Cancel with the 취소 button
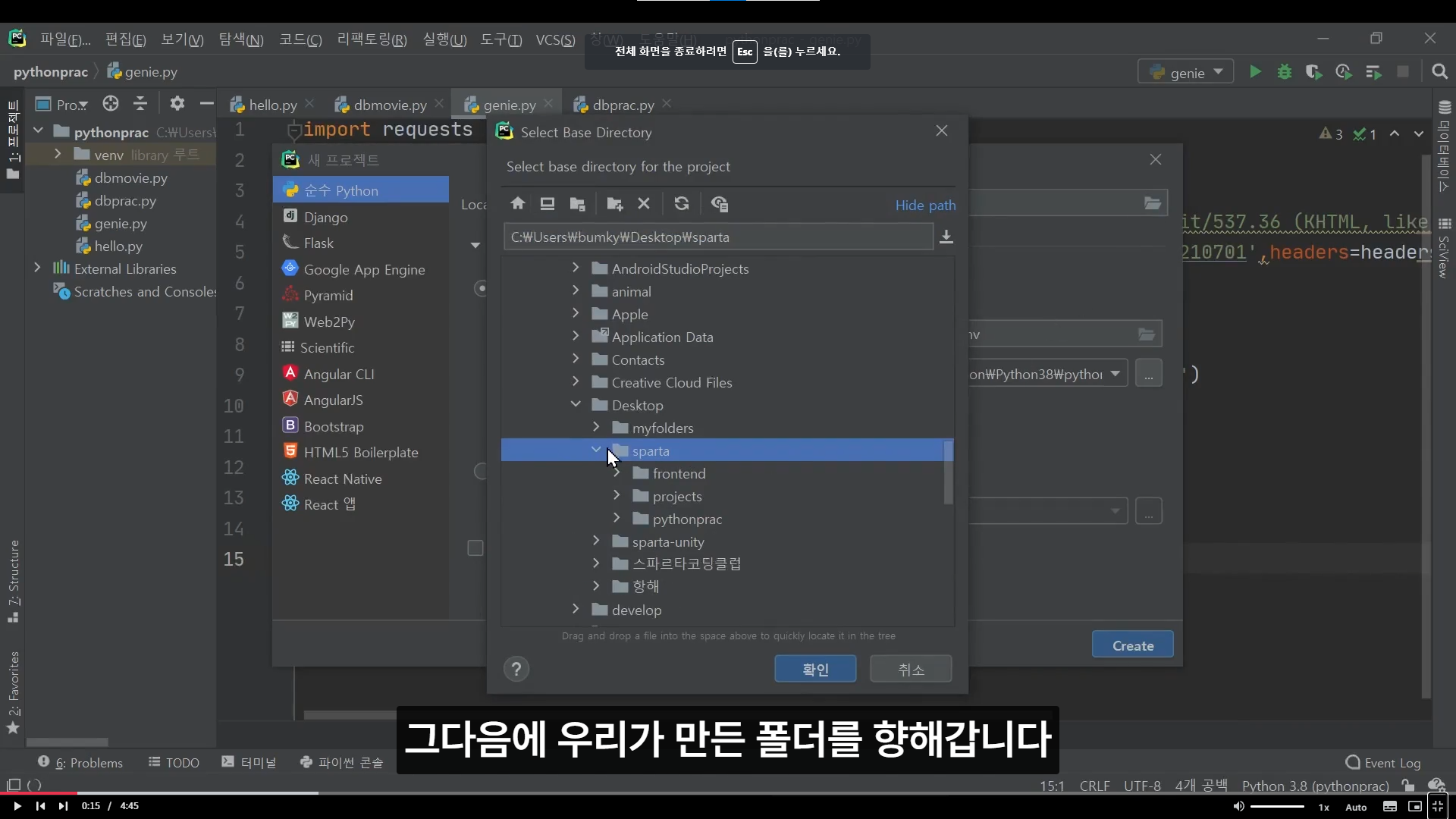The width and height of the screenshot is (1456, 819). pos(911,669)
